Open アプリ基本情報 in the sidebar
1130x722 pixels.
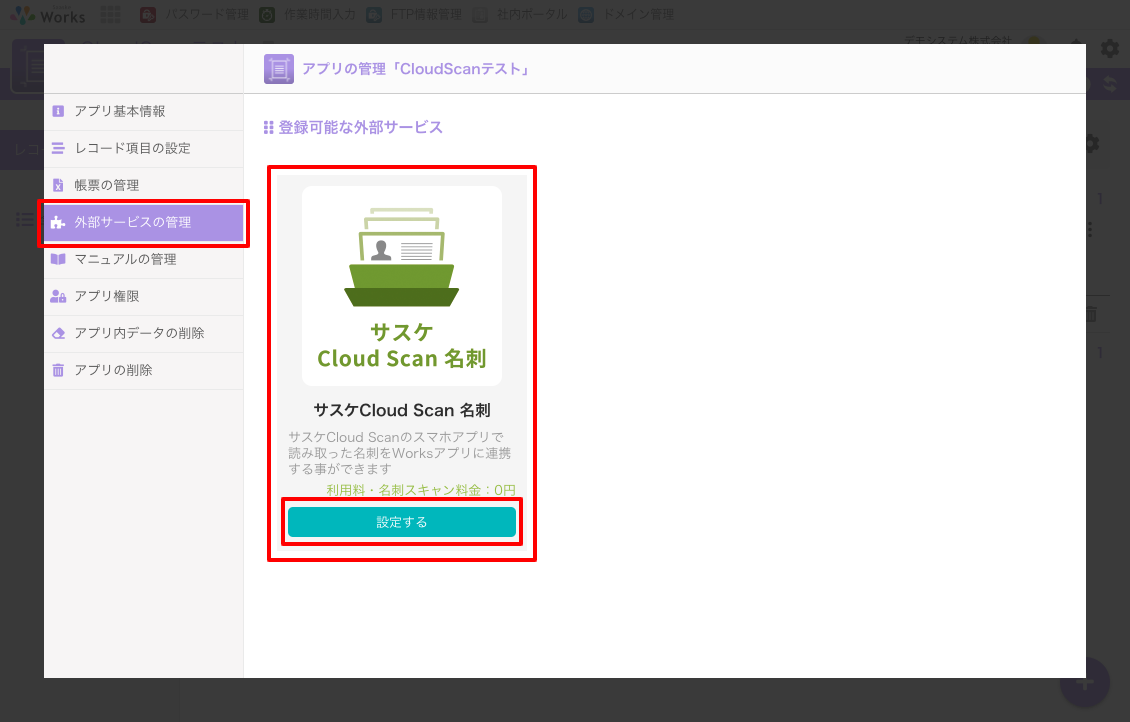coord(119,111)
